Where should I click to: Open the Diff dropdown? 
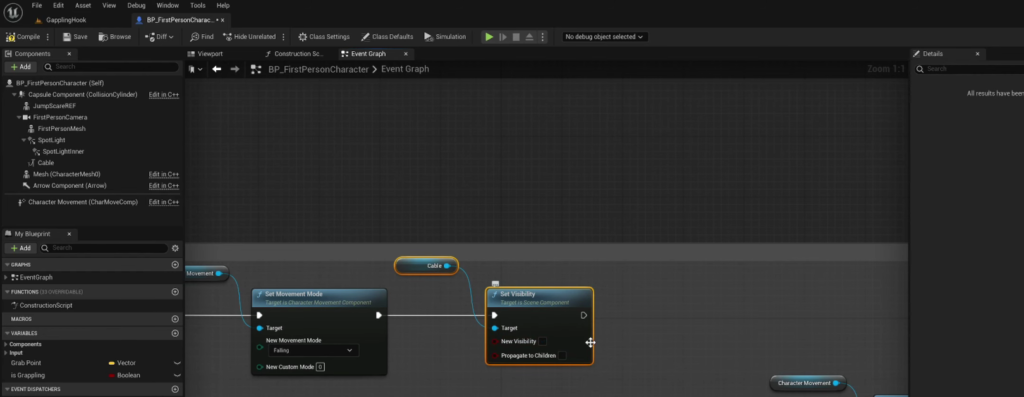pyautogui.click(x=159, y=37)
